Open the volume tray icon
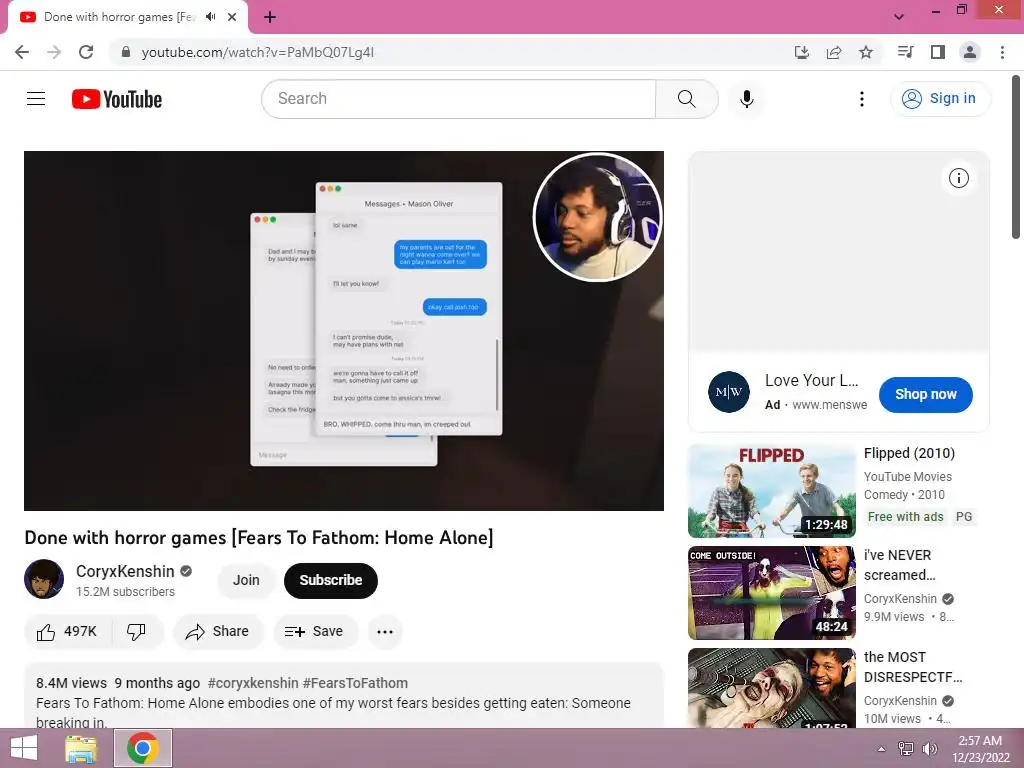 [x=929, y=749]
